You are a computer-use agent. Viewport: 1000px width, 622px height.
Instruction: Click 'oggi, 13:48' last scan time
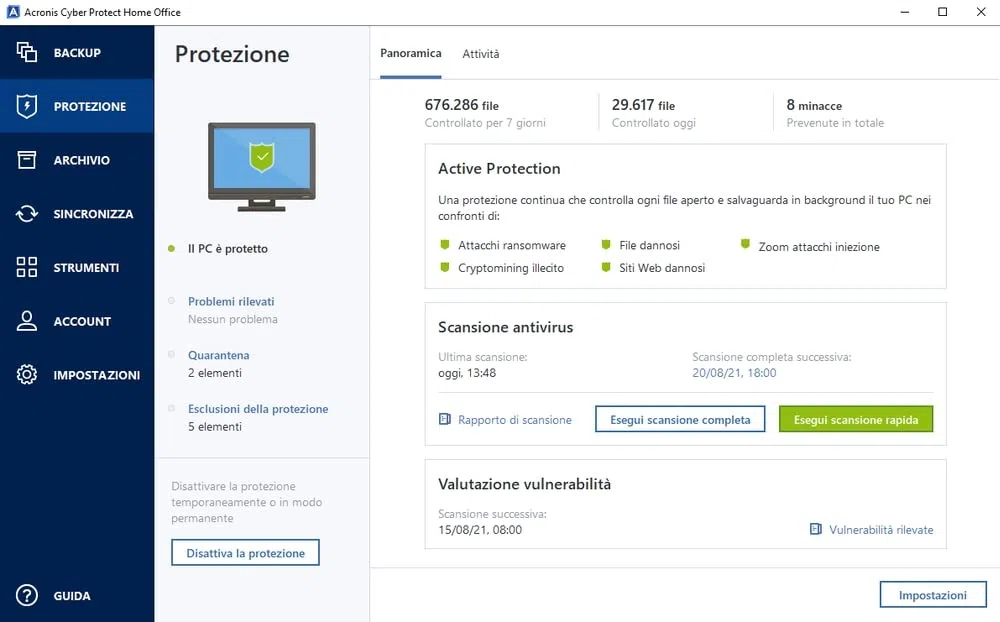tap(467, 373)
